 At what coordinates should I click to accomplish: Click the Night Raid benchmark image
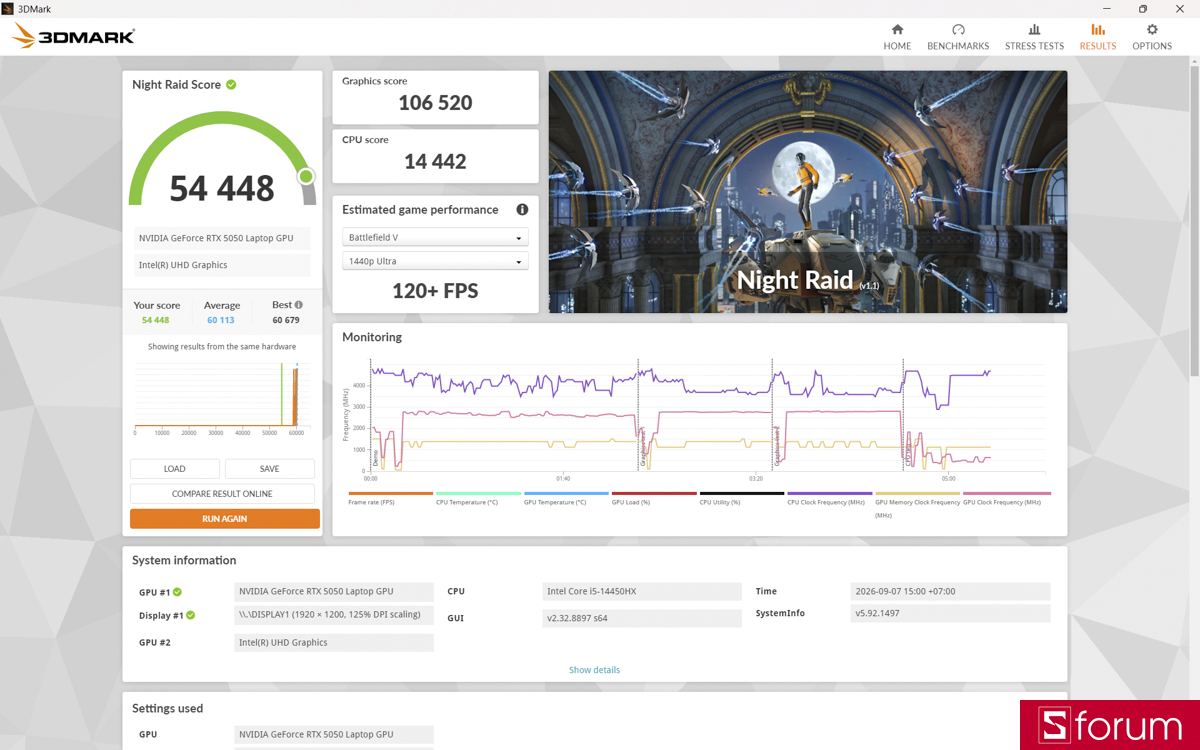click(808, 191)
